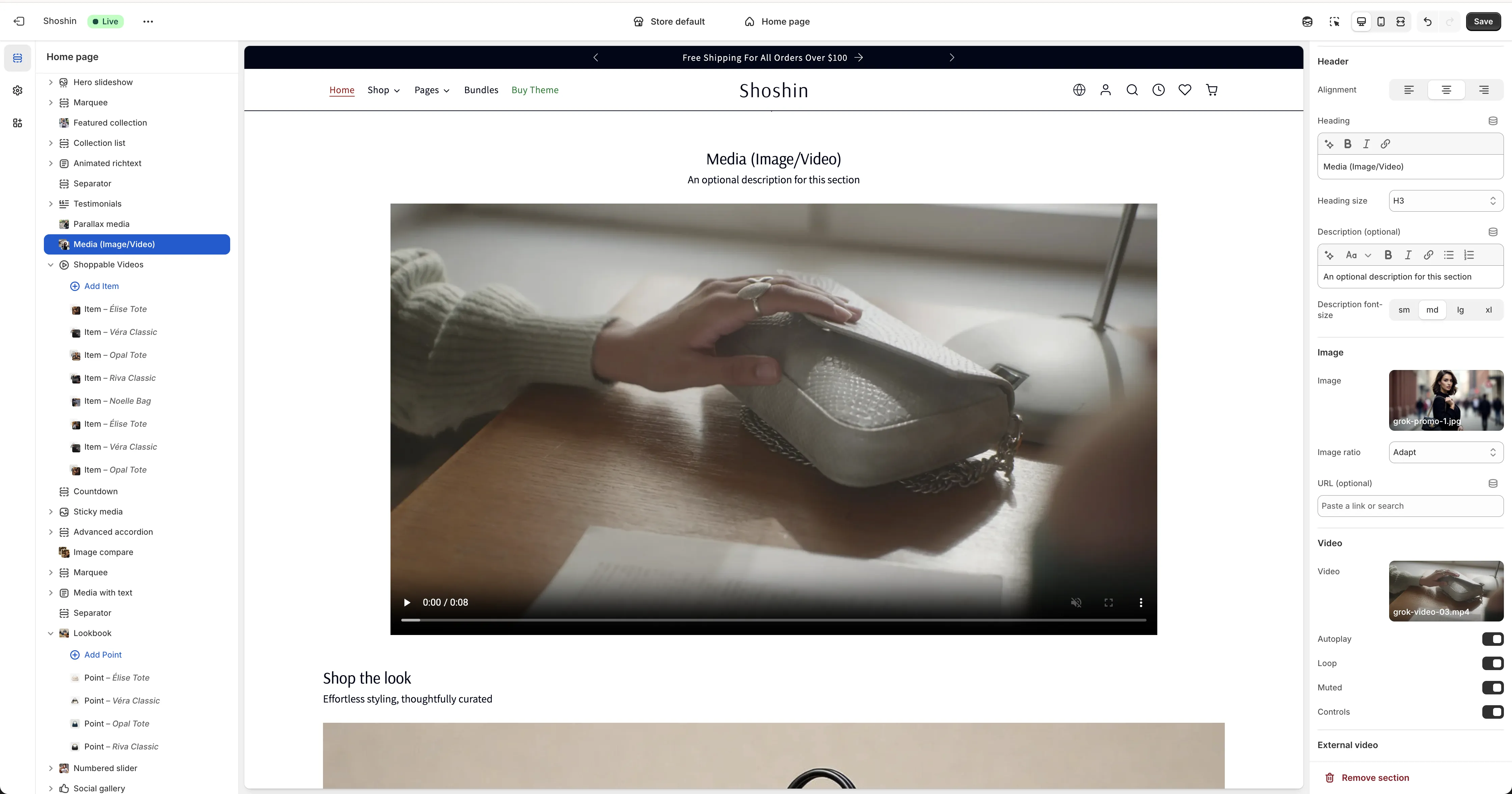Open Theme settings gear icon
1512x794 pixels.
(x=18, y=90)
